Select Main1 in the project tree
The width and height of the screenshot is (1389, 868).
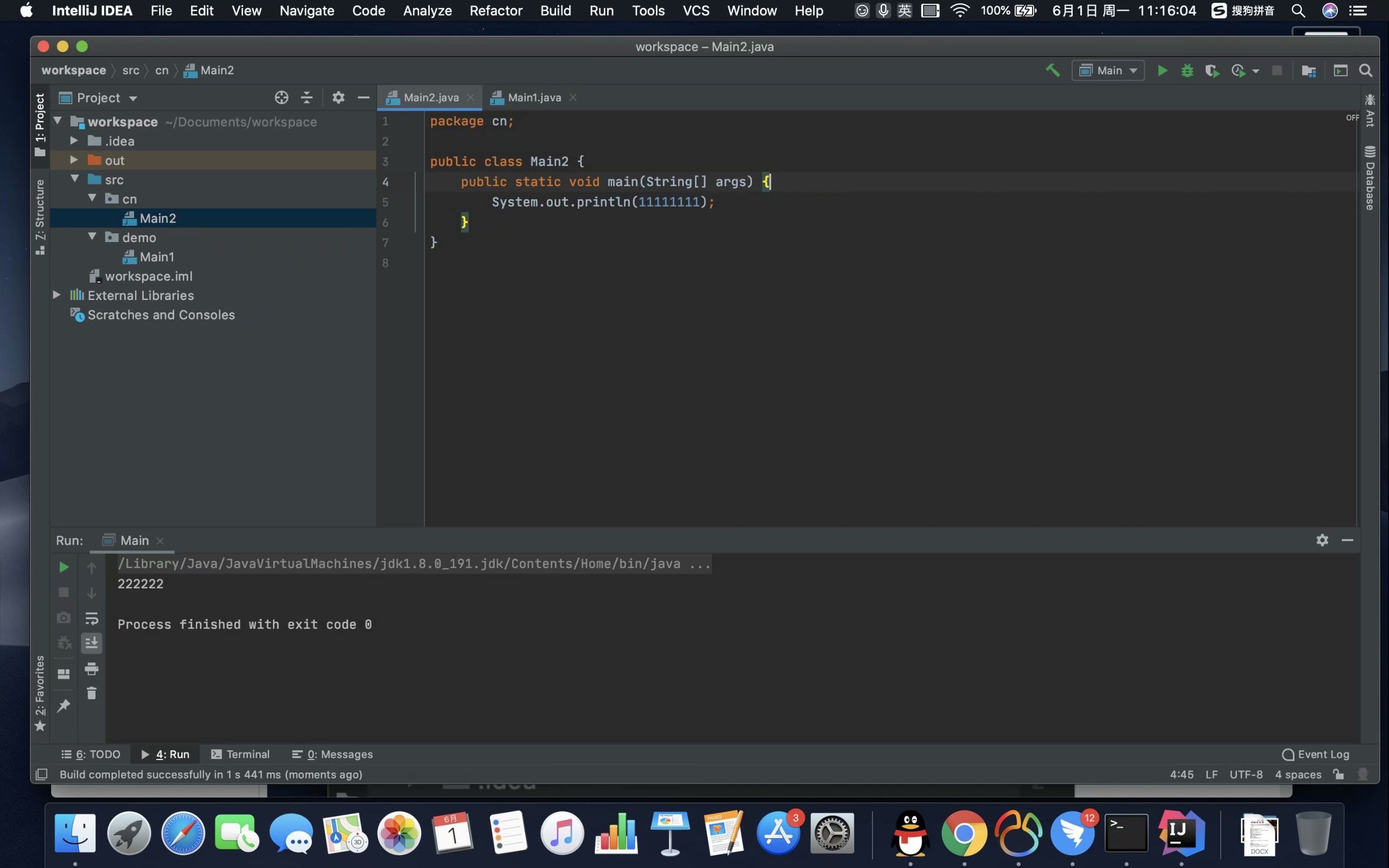(157, 257)
